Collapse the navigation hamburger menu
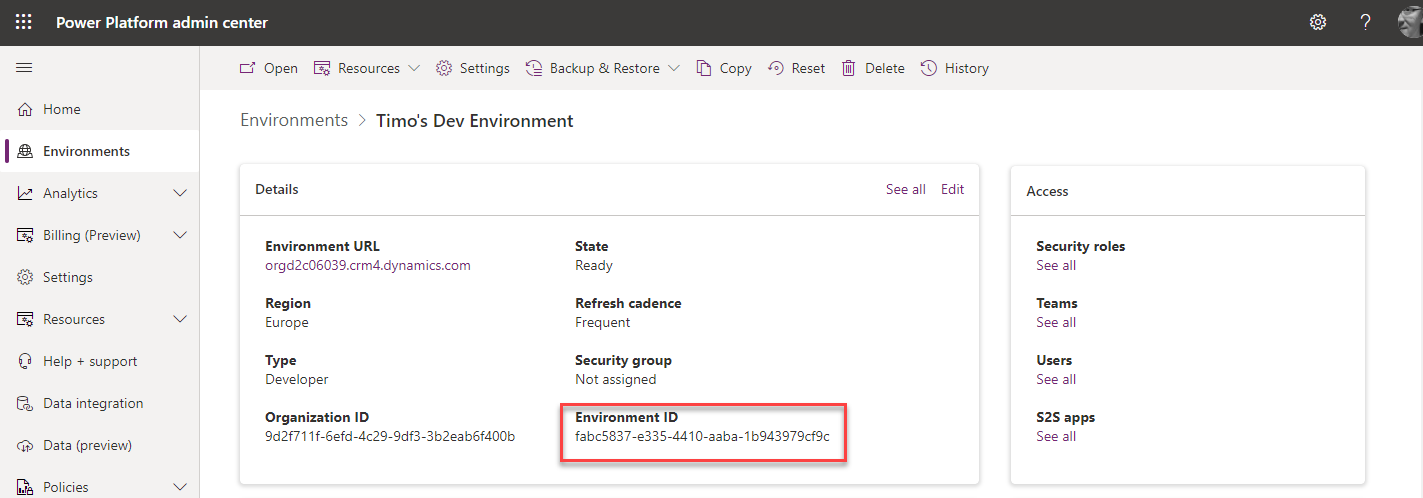Screen dimensions: 1423x498 tap(24, 68)
